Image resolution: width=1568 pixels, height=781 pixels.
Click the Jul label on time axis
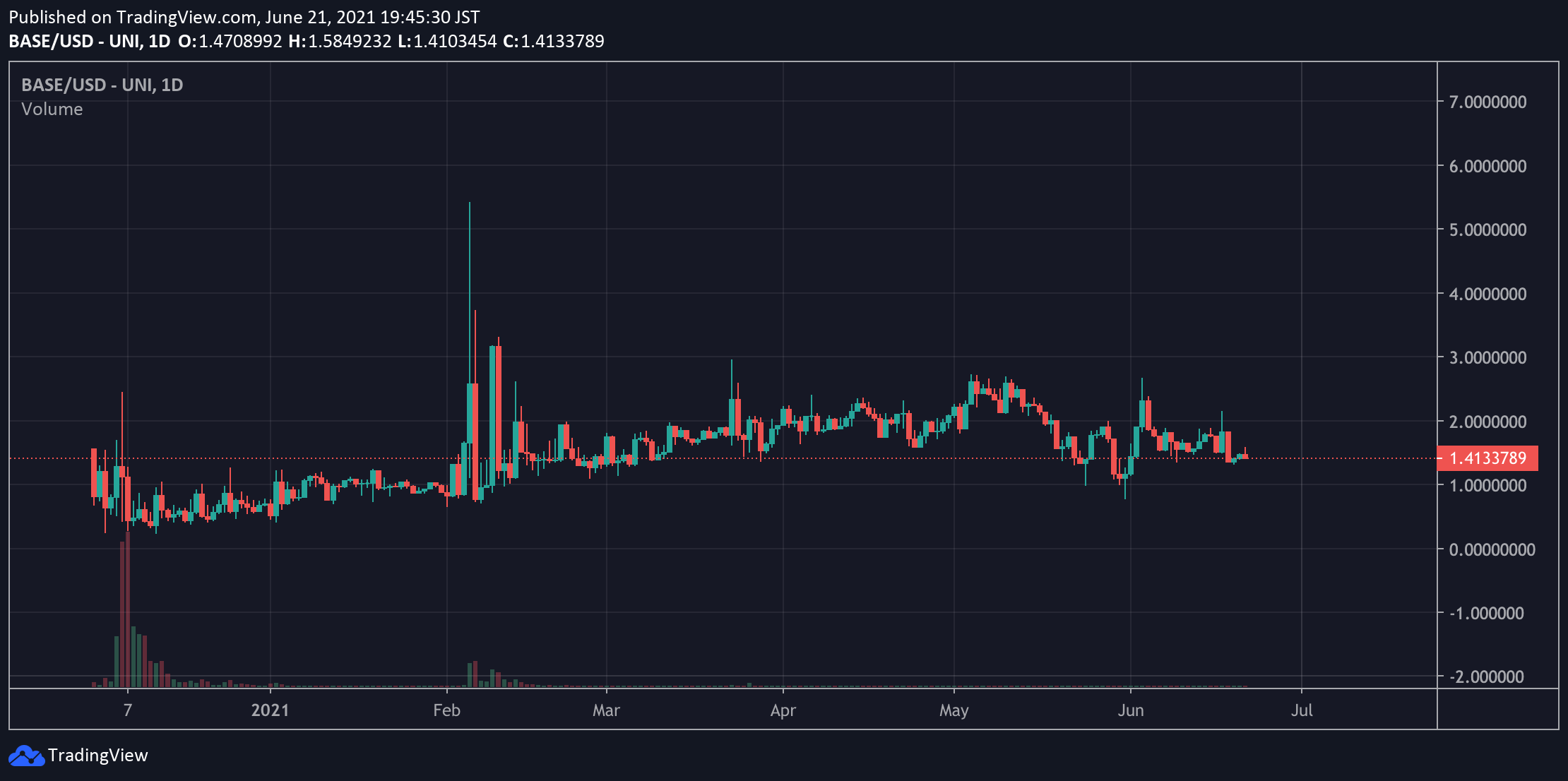[1301, 710]
